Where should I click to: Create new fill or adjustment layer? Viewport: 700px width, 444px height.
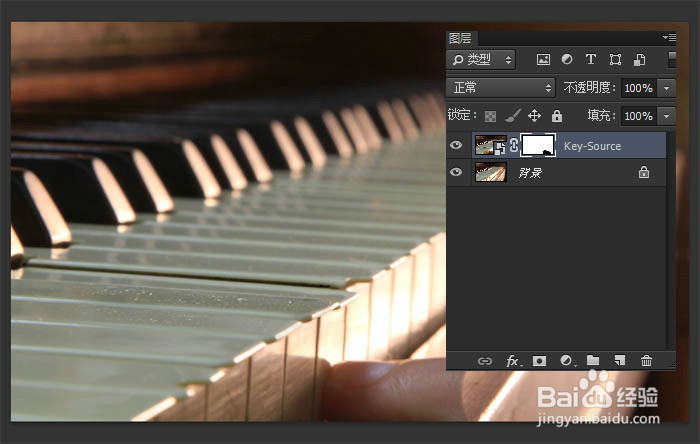[567, 361]
